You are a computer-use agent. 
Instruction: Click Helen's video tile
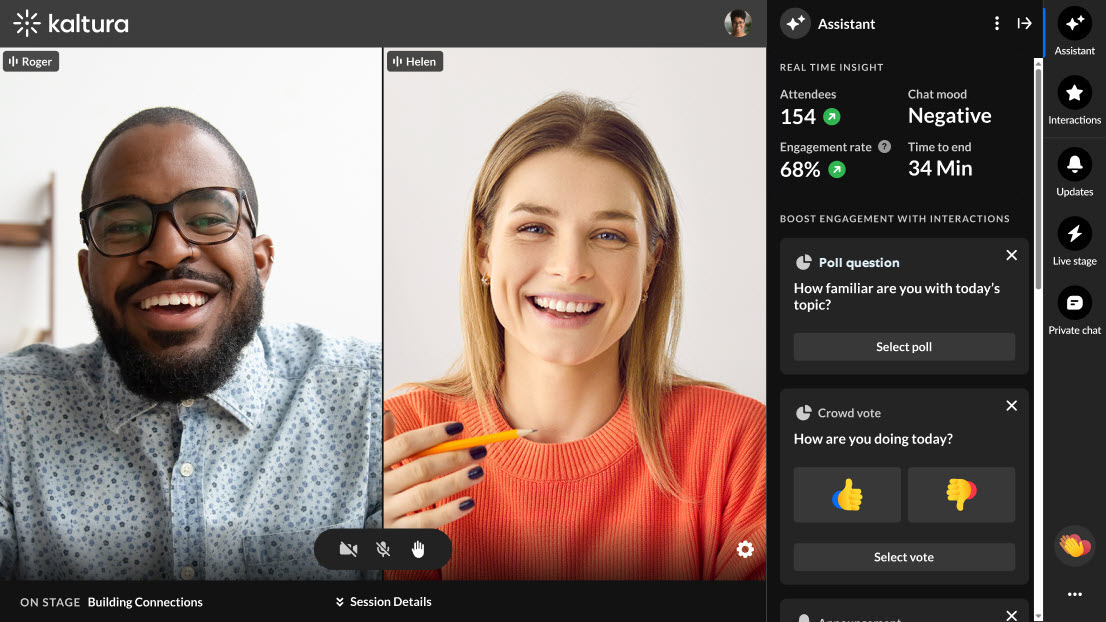pyautogui.click(x=575, y=314)
